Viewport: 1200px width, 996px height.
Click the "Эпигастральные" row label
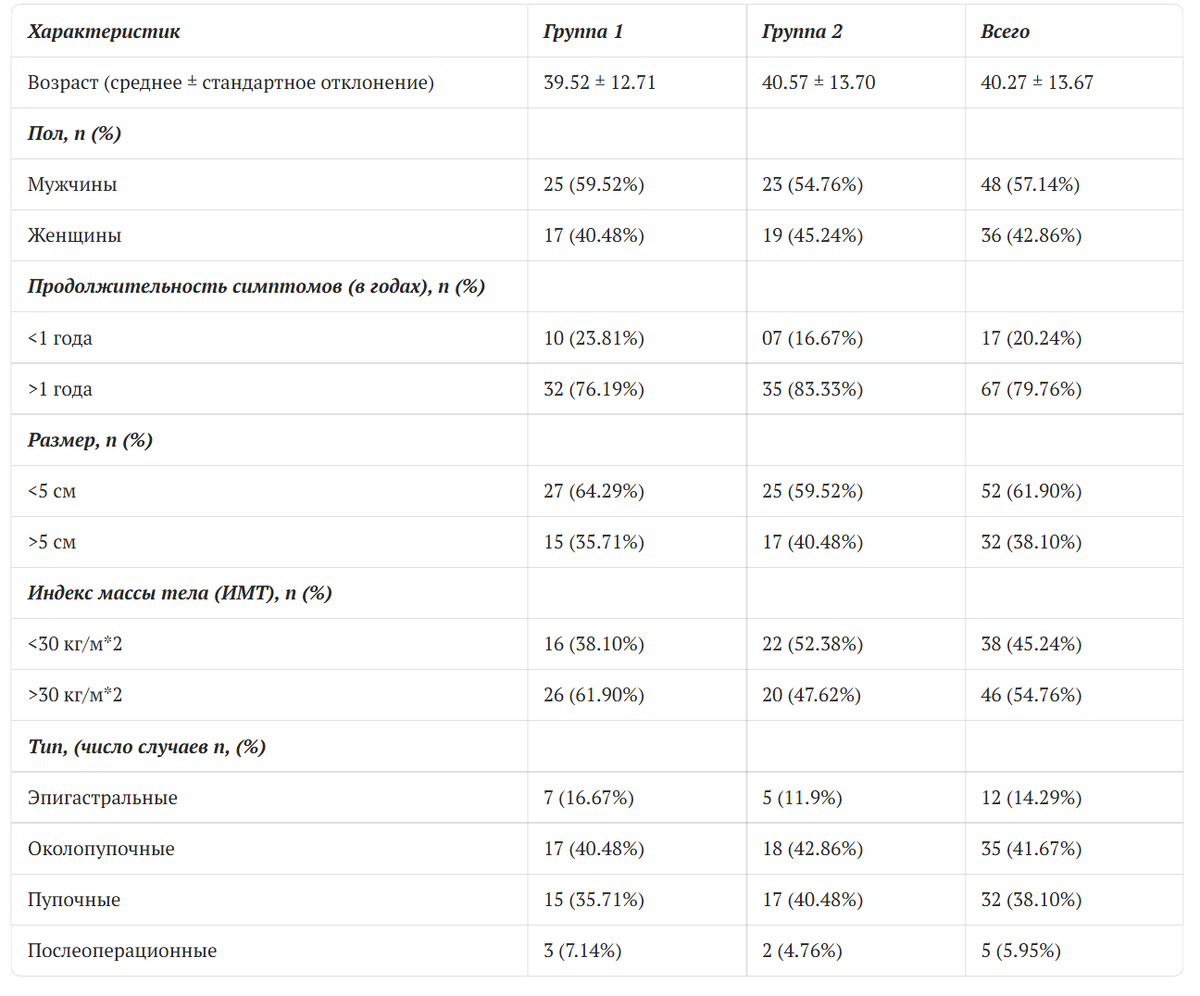[102, 798]
